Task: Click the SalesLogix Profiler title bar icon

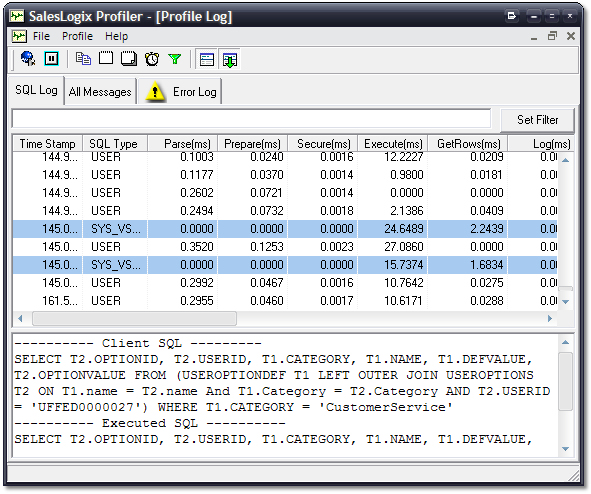Action: click(17, 16)
